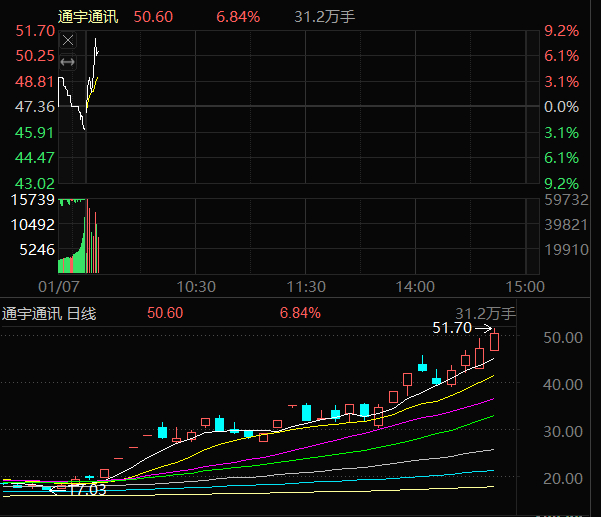
Task: Click the 19910 right volume label
Action: pos(567,250)
